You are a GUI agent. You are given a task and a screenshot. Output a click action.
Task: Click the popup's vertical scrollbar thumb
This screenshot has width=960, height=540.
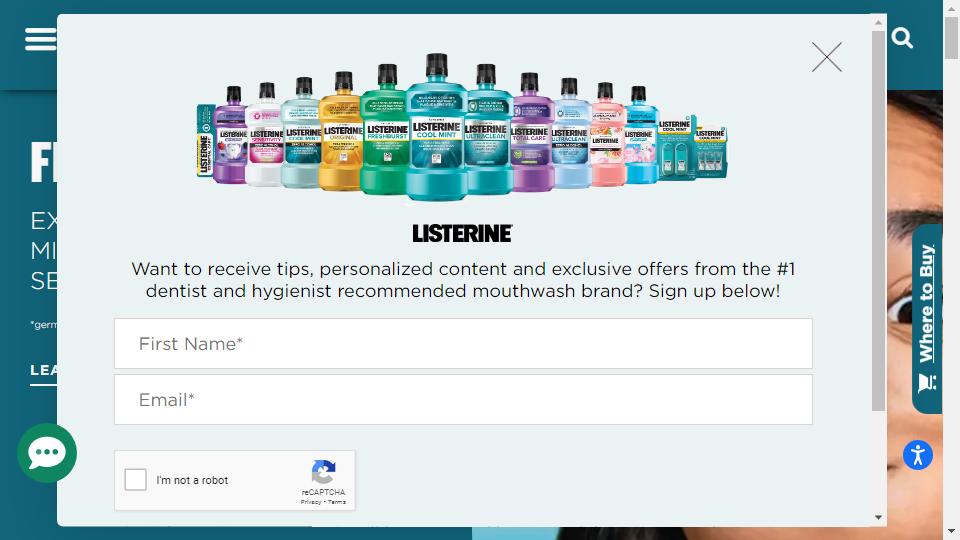coord(879,221)
